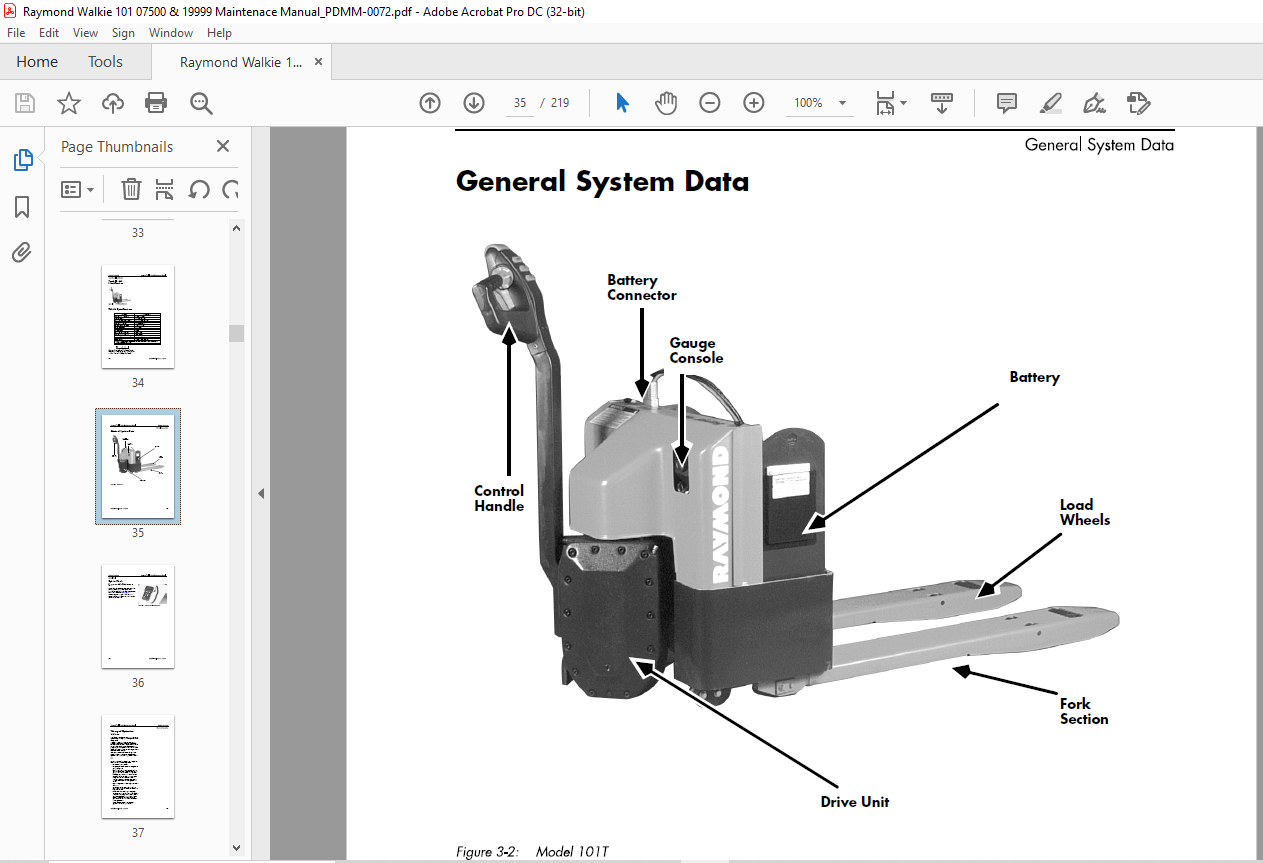Click the 'Page Thumbnails' panel title
The image size is (1263, 863).
tap(117, 146)
